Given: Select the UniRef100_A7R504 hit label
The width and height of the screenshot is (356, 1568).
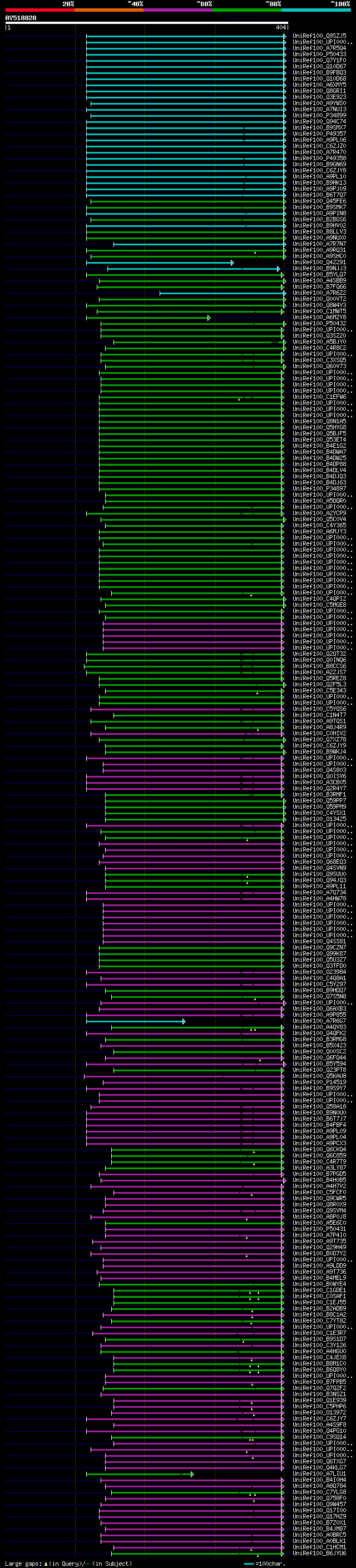Looking at the screenshot, I should 319,48.
